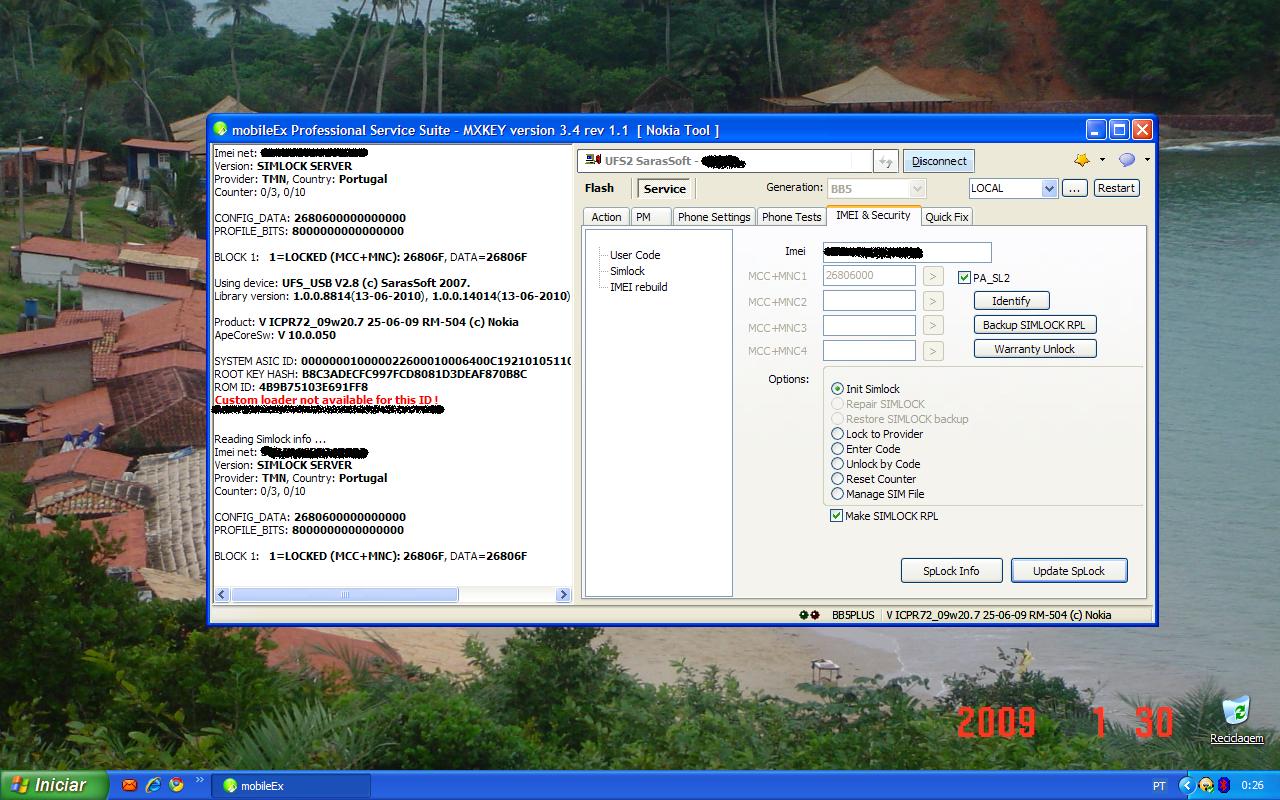Viewport: 1280px width, 800px height.
Task: Show hidden system tray icons
Action: (x=1187, y=785)
